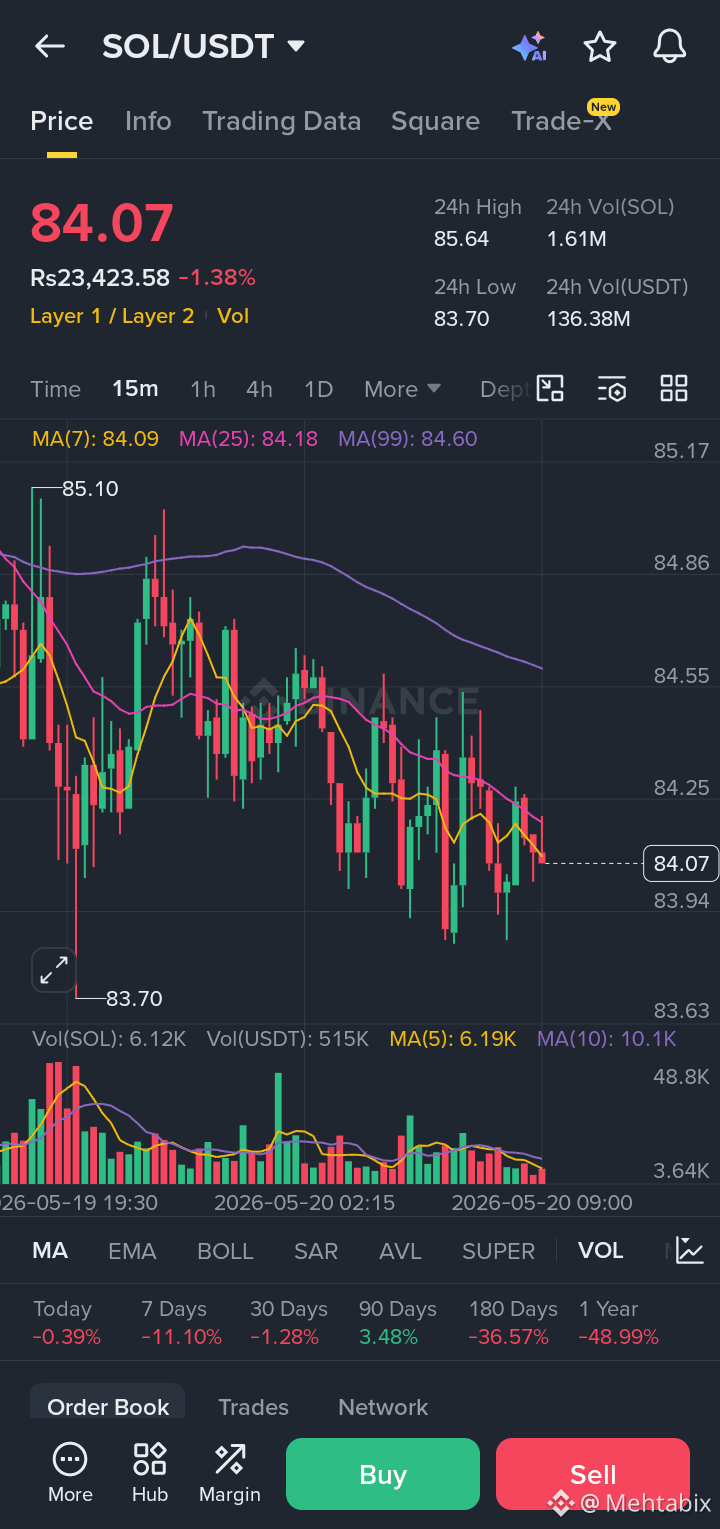
Task: Tap volume MA(5): 6.19K legend
Action: click(453, 1039)
